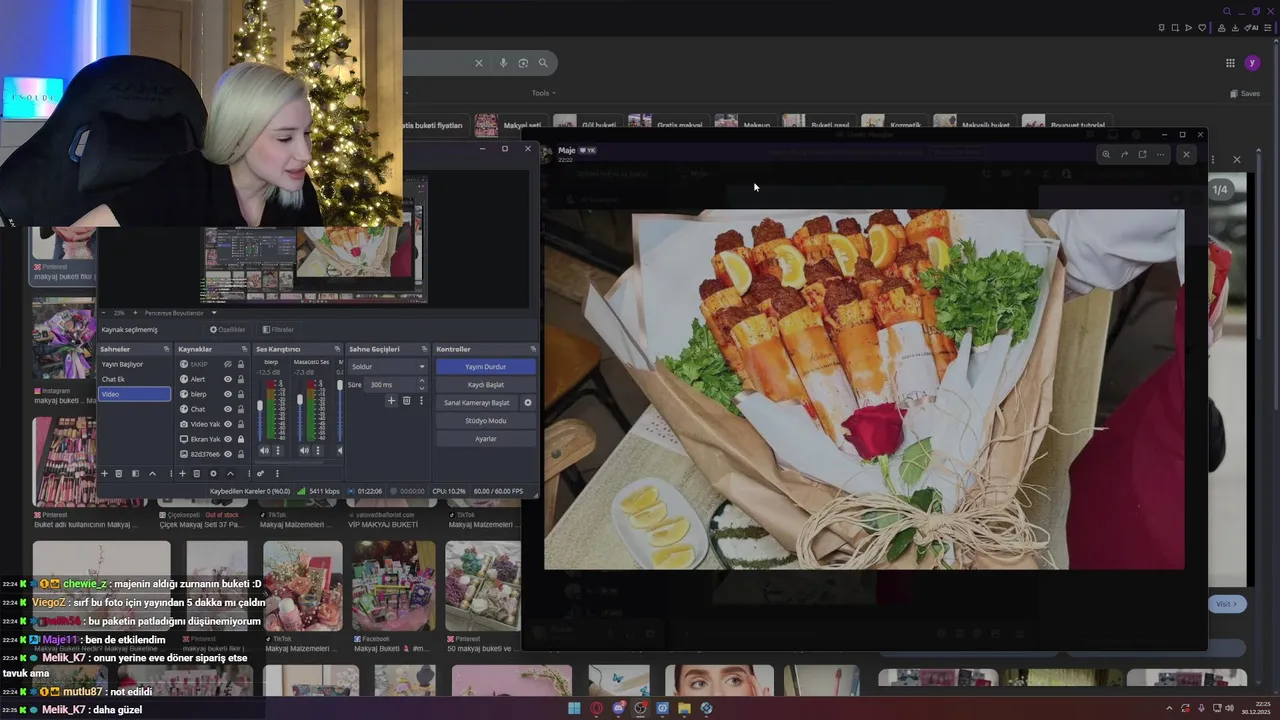Image resolution: width=1280 pixels, height=720 pixels.
Task: Open Google apps grid
Action: (1230, 63)
